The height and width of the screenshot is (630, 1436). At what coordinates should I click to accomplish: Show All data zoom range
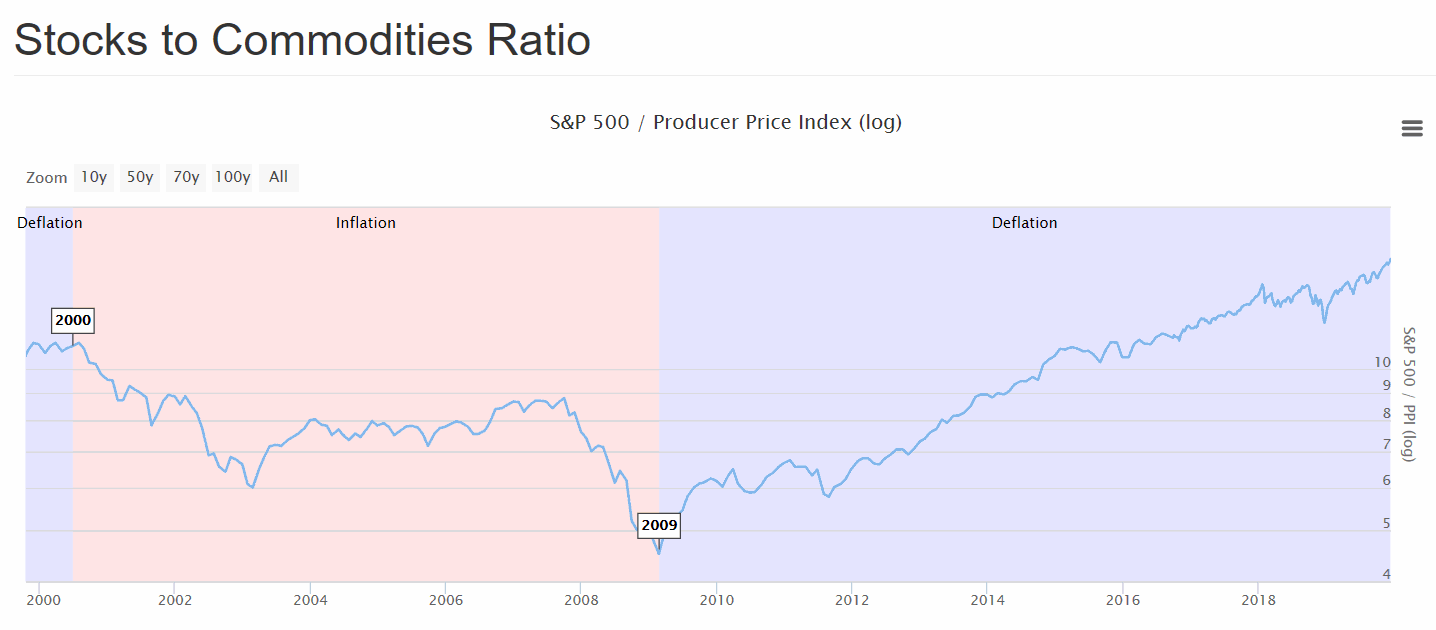point(279,177)
